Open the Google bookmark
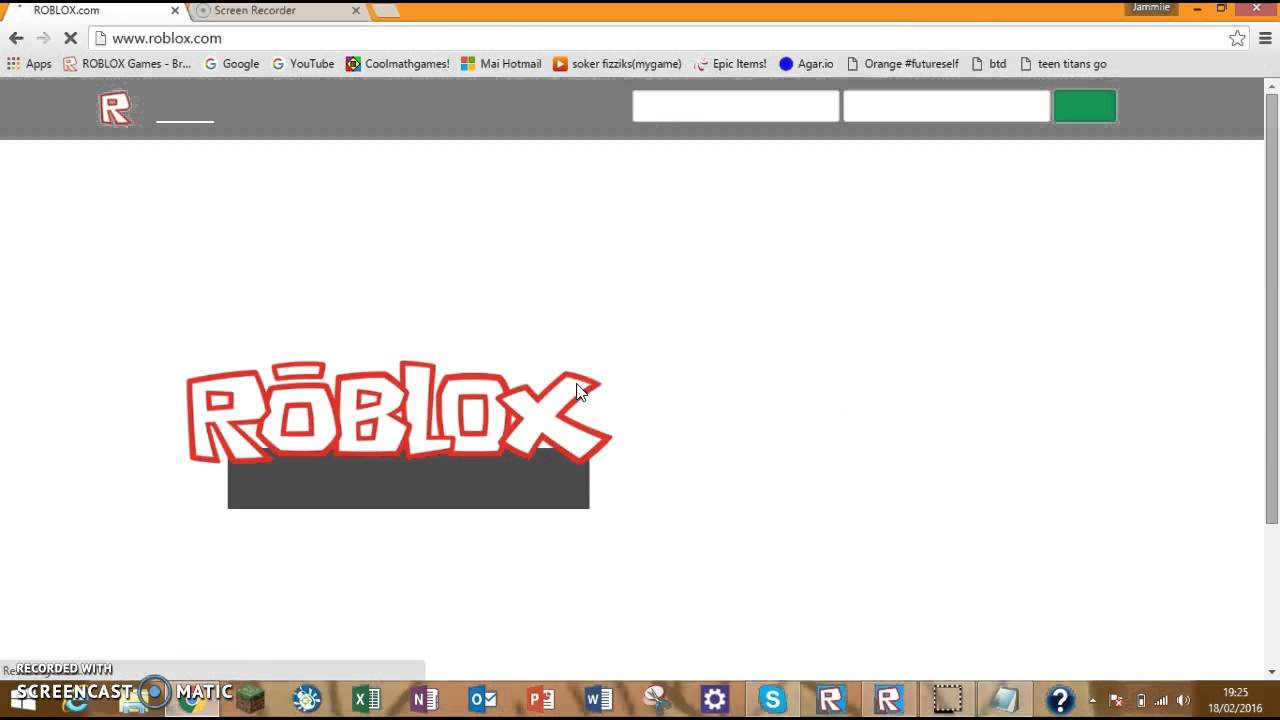1280x720 pixels. click(x=231, y=63)
